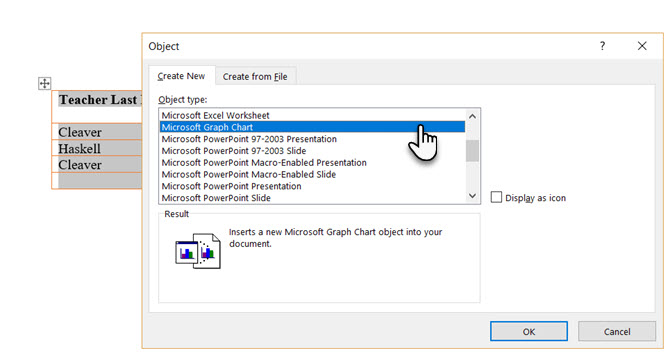Click the list scroll up arrow
This screenshot has width=670, height=362.
(x=472, y=116)
